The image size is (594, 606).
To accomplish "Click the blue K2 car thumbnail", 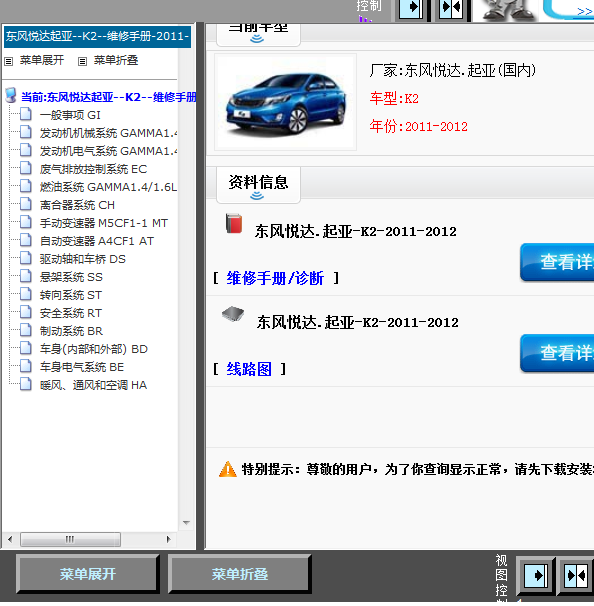I will click(x=286, y=102).
